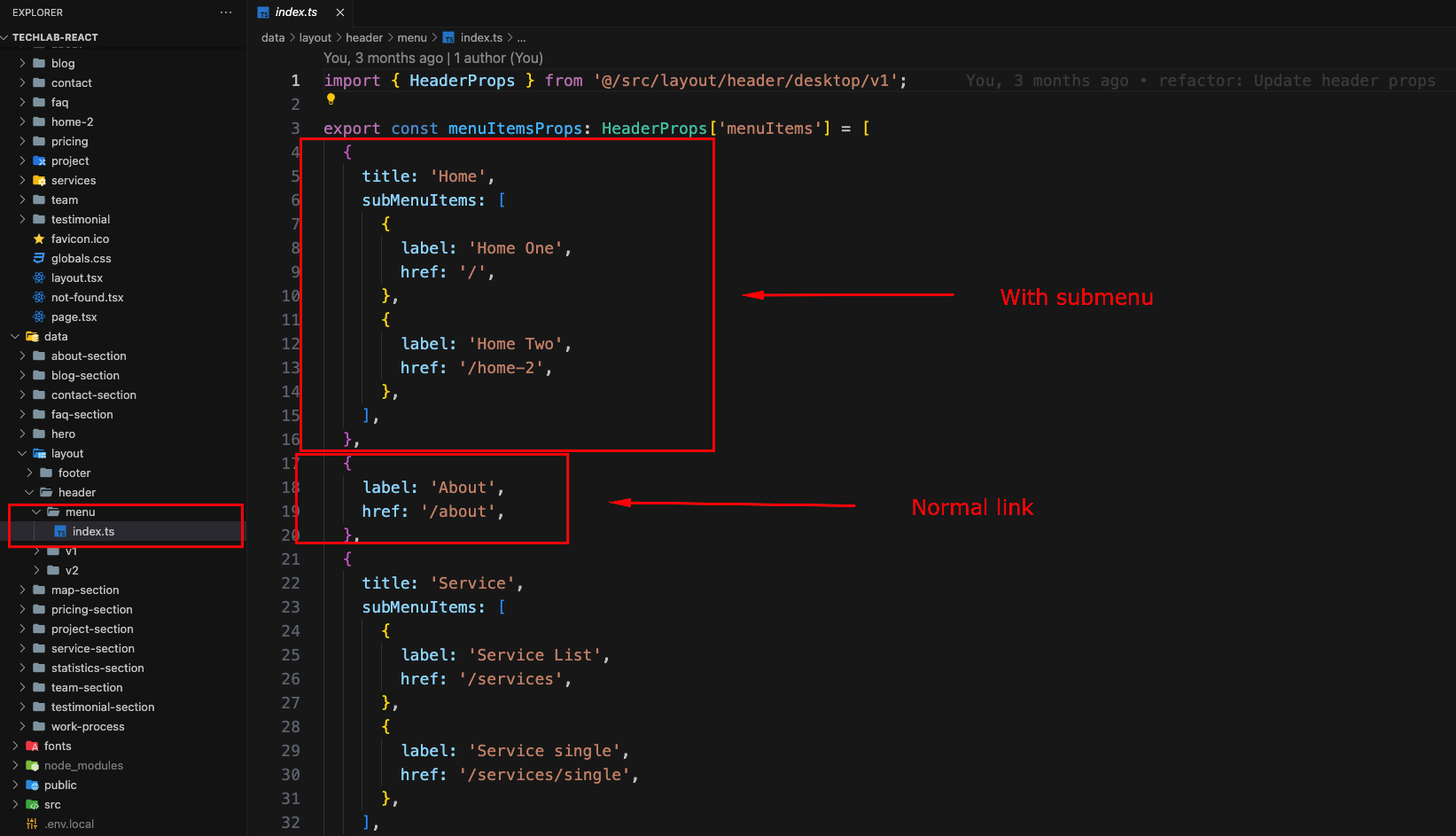Click the project folder icon
1456x836 pixels.
[x=39, y=161]
